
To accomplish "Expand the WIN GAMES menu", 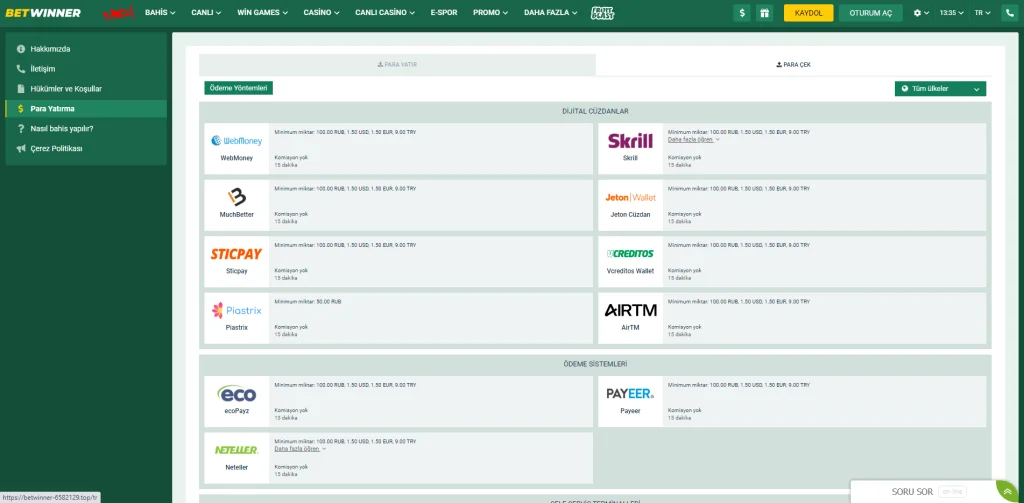I will tap(263, 12).
